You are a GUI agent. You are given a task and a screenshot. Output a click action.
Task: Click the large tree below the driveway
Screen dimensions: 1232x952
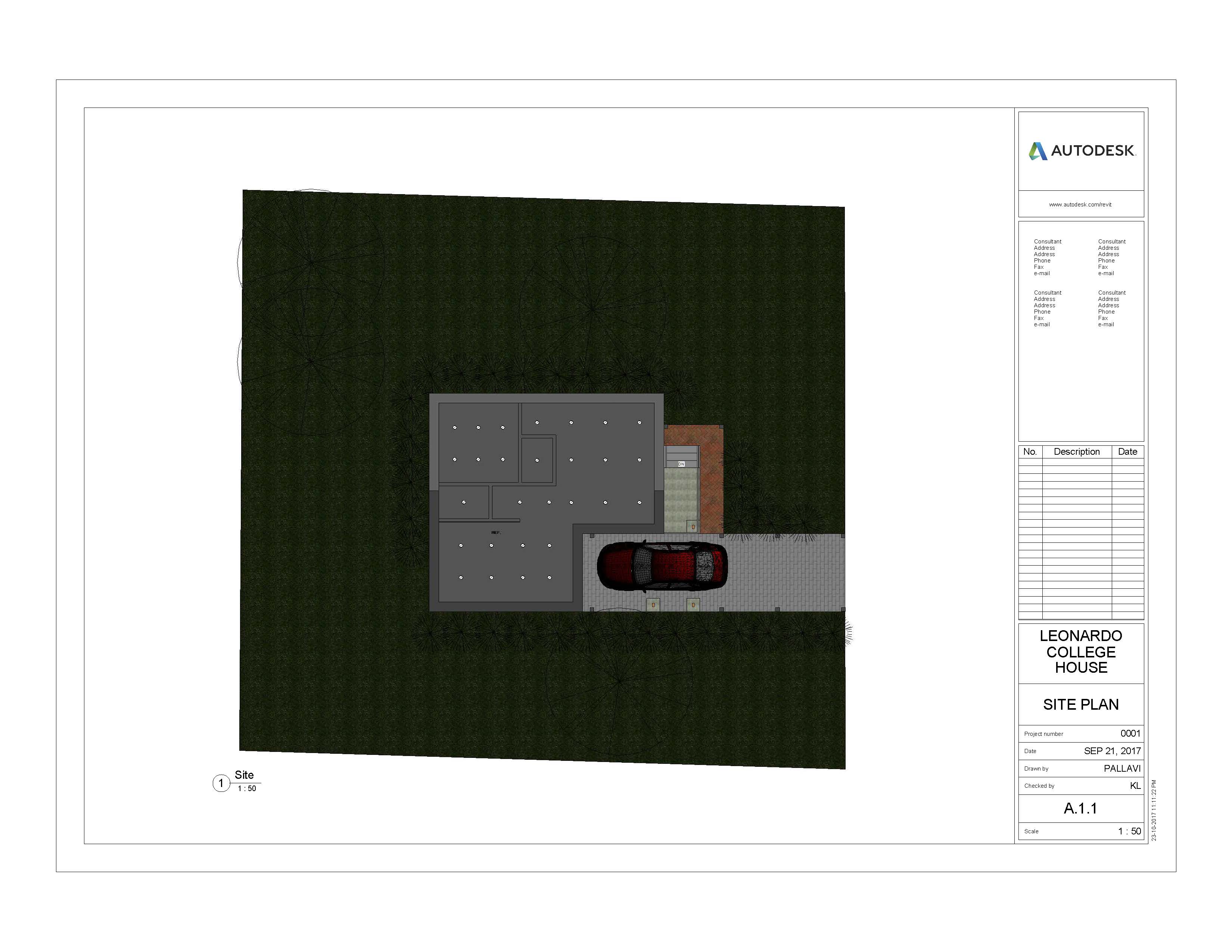619,681
